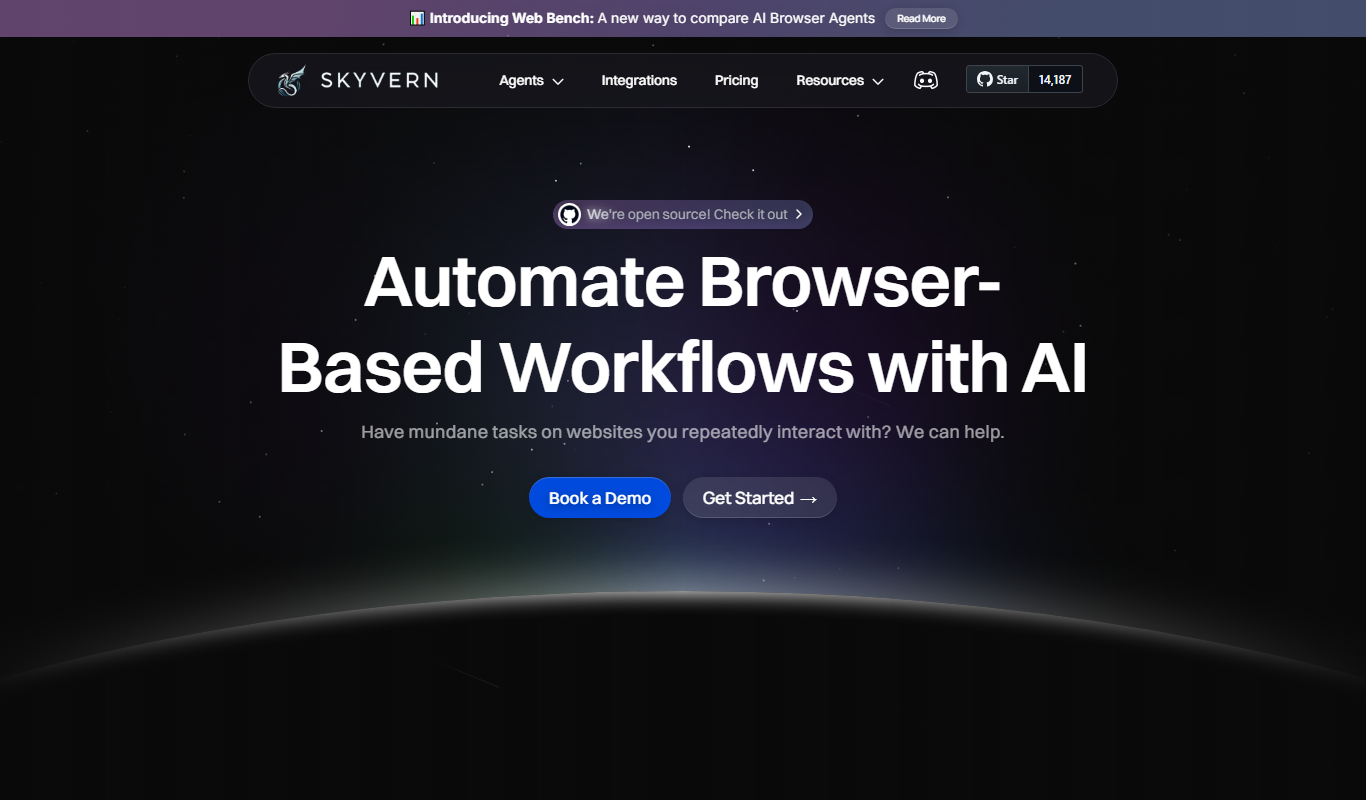This screenshot has height=800, width=1366.
Task: Open the Pricing page
Action: [736, 80]
